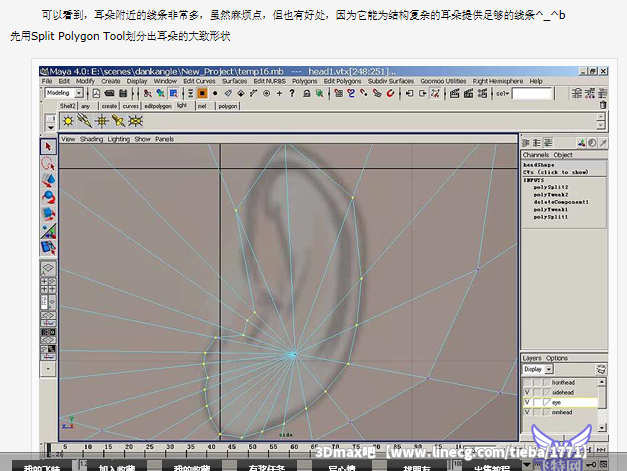The image size is (627, 471).
Task: Click the red magnet snap icon
Action: [x=390, y=94]
